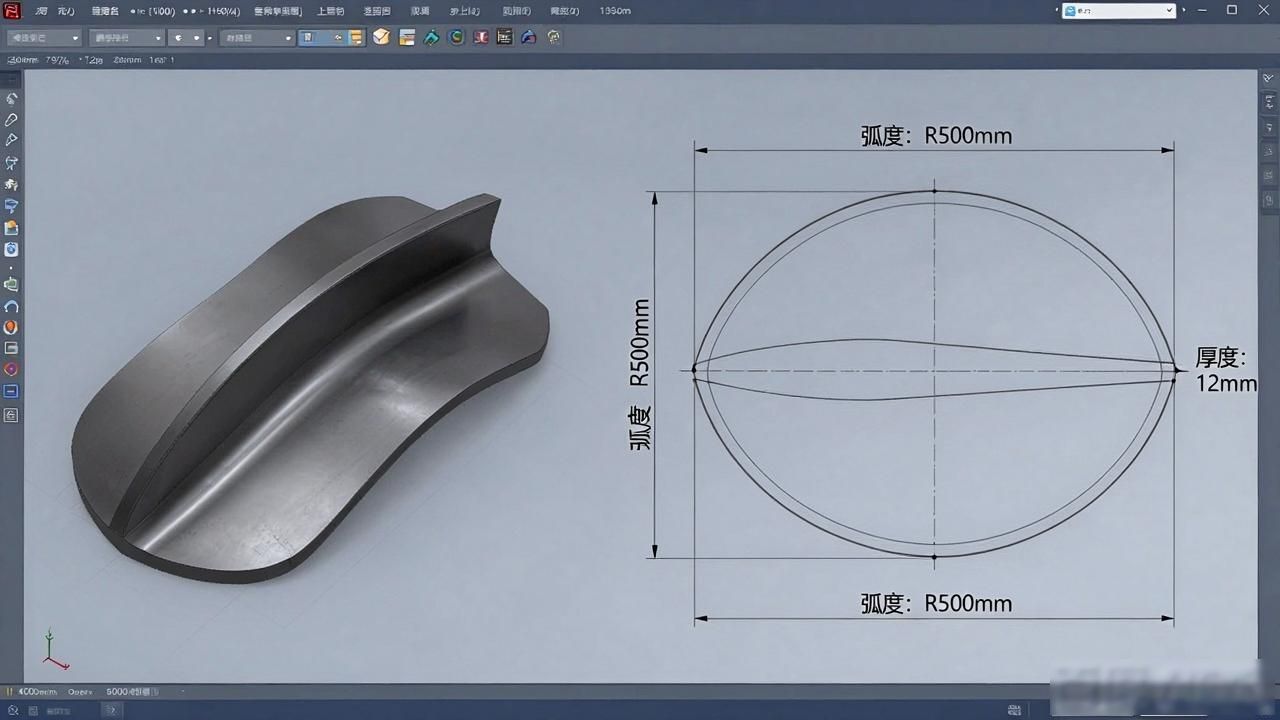Click the green circular swirl toolbar icon
This screenshot has width=1280, height=720.
(456, 37)
